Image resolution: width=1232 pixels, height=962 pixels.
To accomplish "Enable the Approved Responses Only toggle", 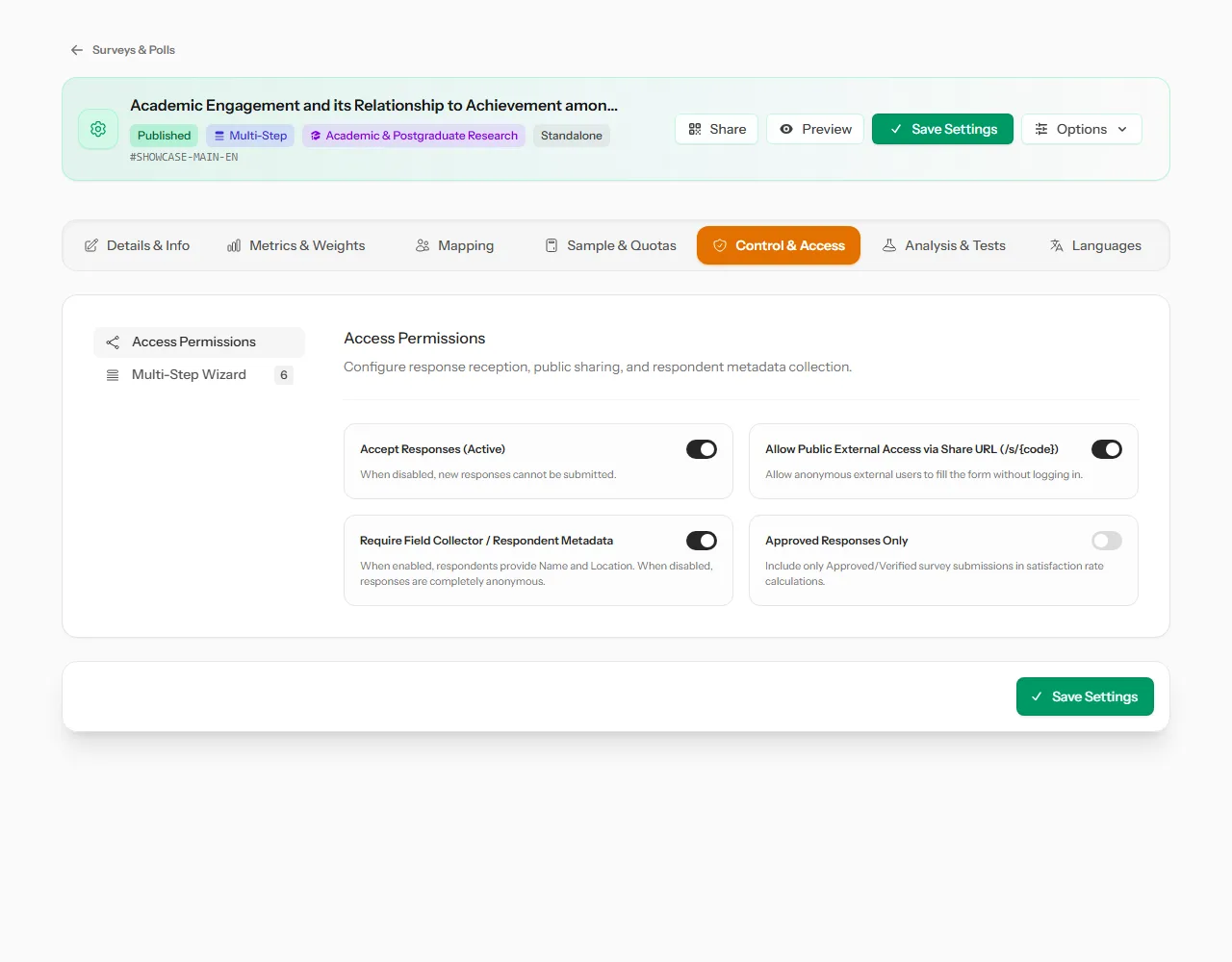I will pos(1107,541).
